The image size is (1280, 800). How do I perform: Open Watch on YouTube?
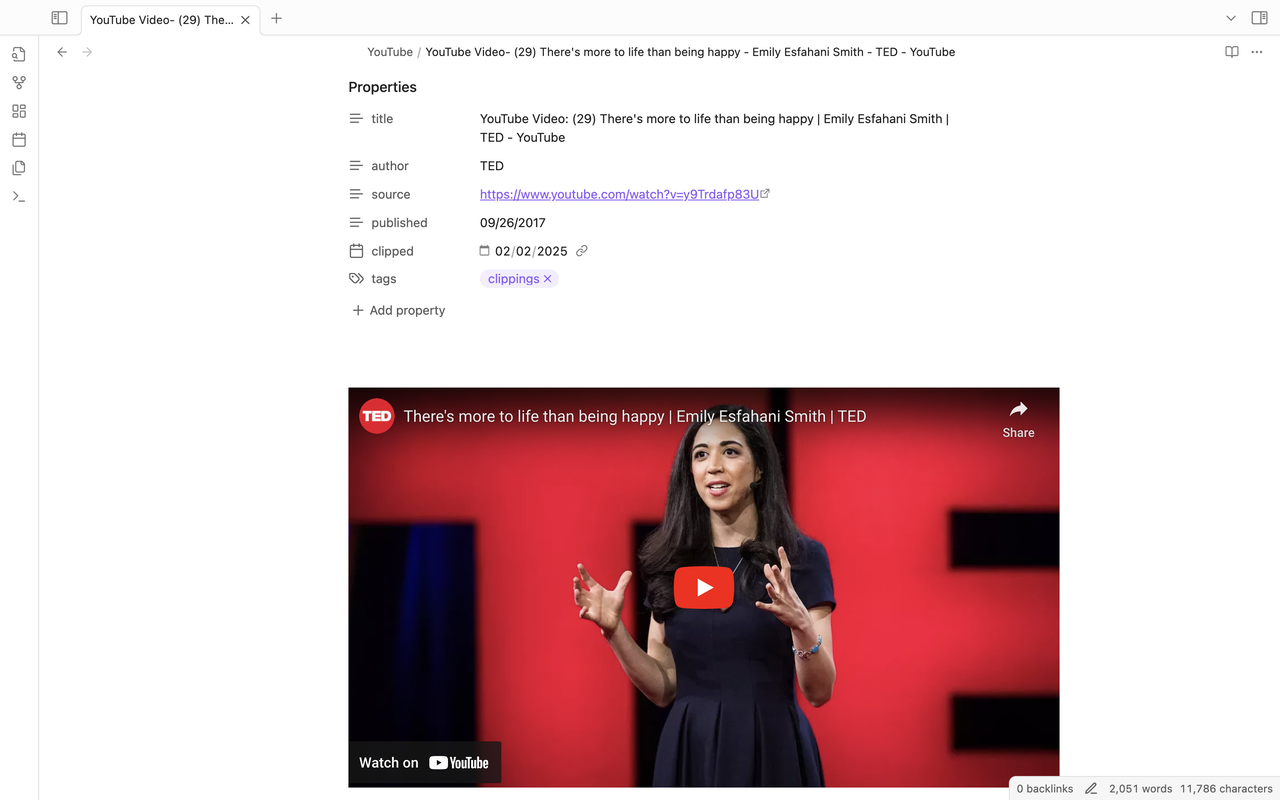(x=424, y=762)
